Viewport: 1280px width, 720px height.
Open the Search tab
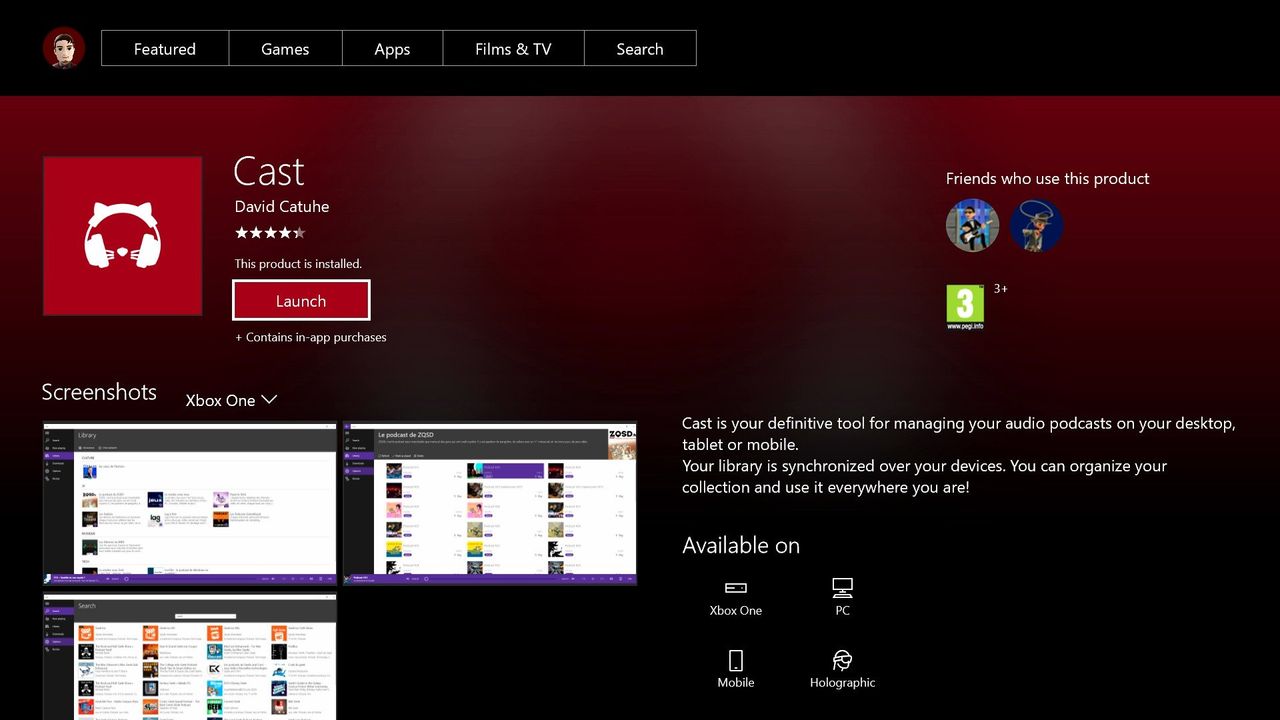(x=640, y=49)
